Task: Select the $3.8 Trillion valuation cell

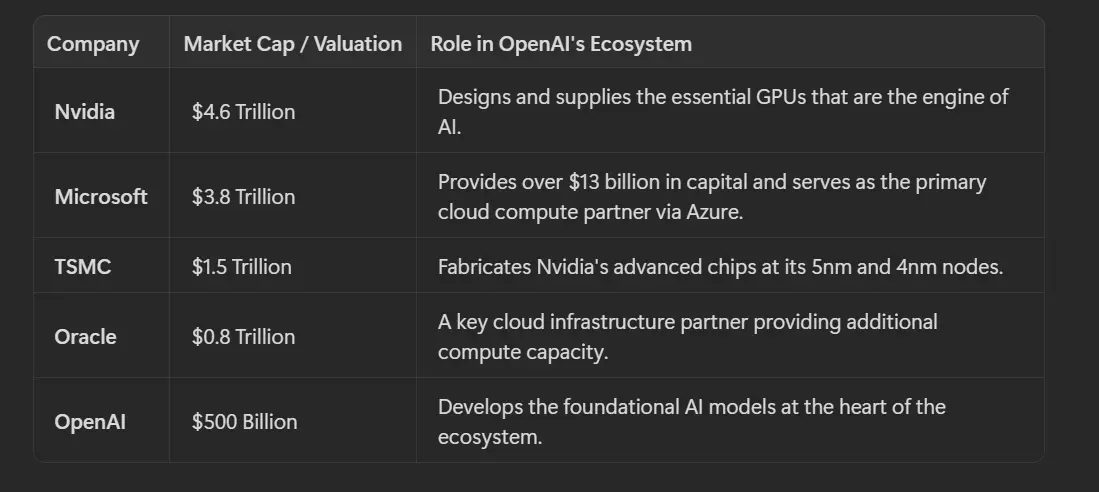Action: point(243,197)
